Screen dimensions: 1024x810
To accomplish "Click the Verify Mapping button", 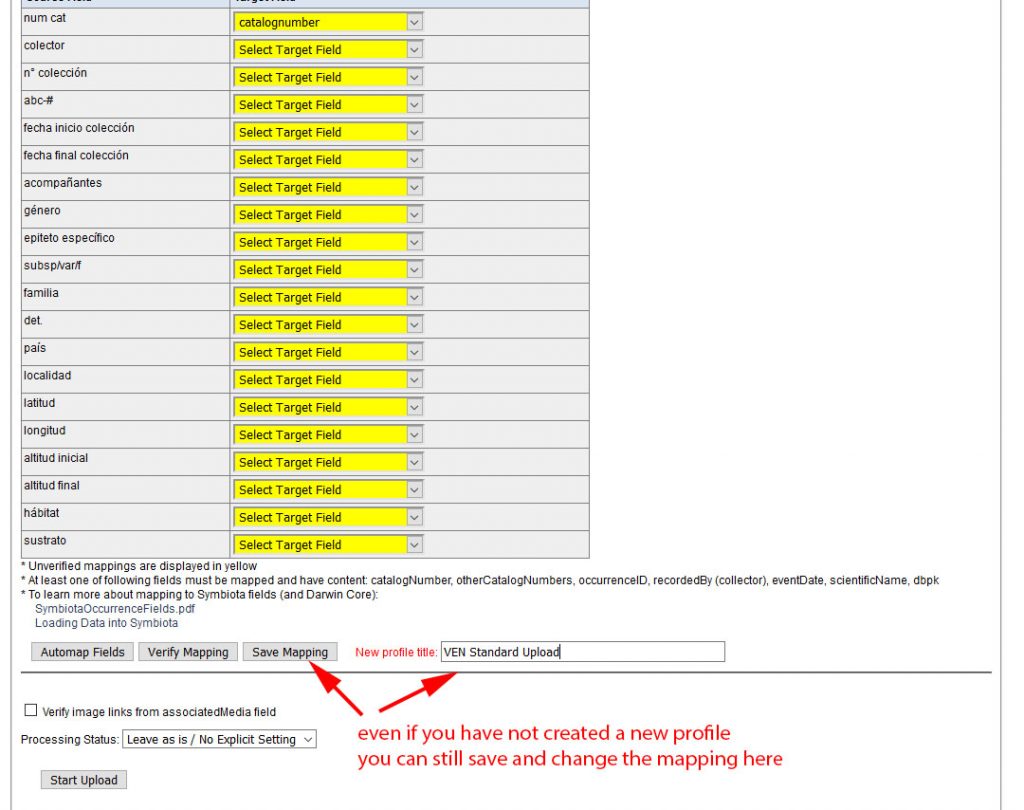I will [188, 652].
